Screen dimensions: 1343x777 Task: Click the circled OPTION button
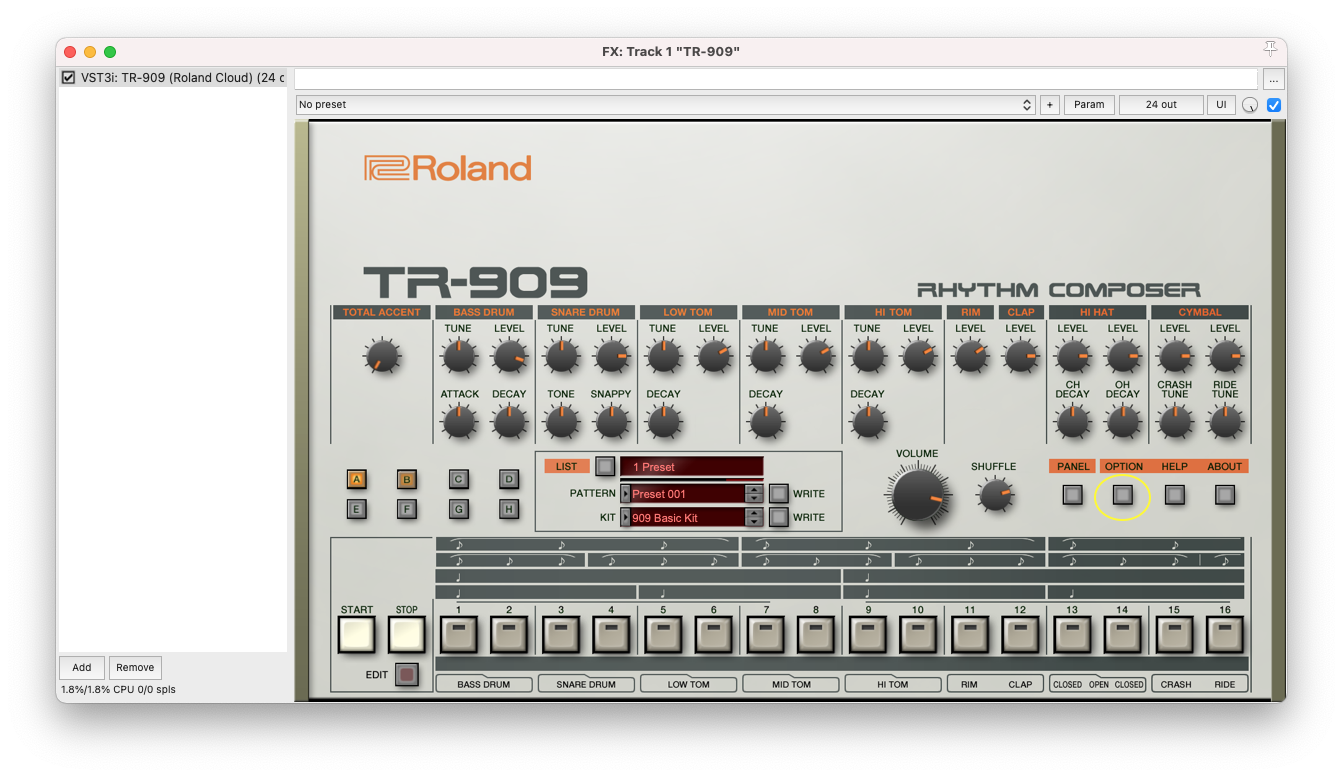[x=1122, y=495]
